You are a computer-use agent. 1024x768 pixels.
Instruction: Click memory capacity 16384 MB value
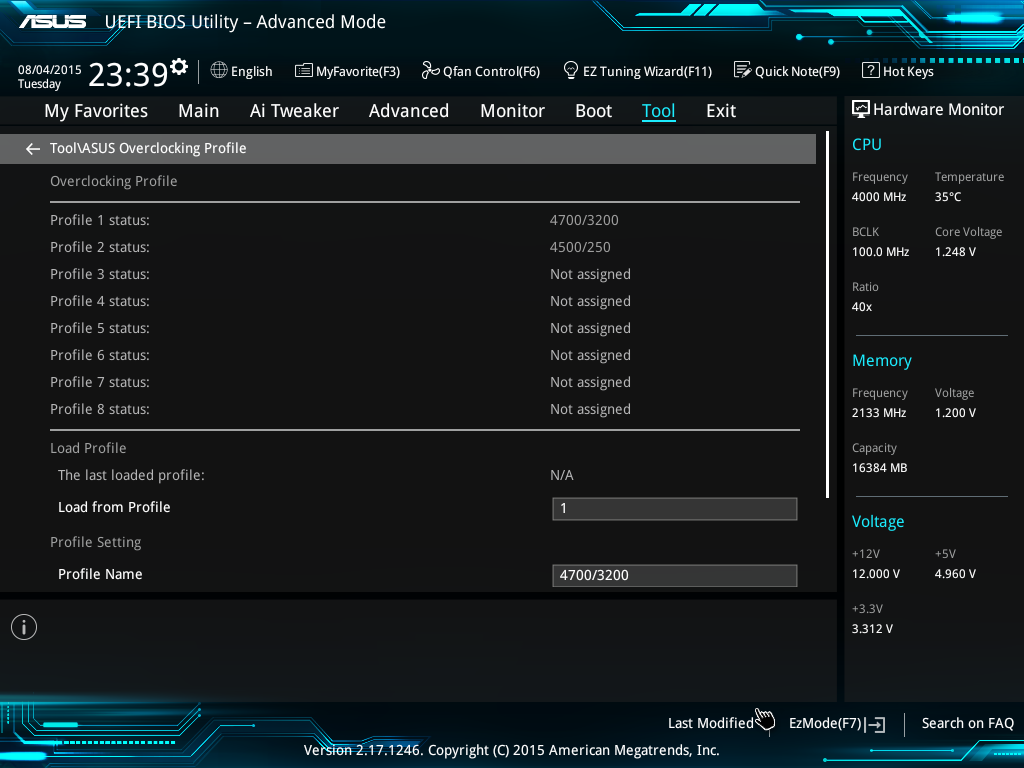pyautogui.click(x=879, y=468)
